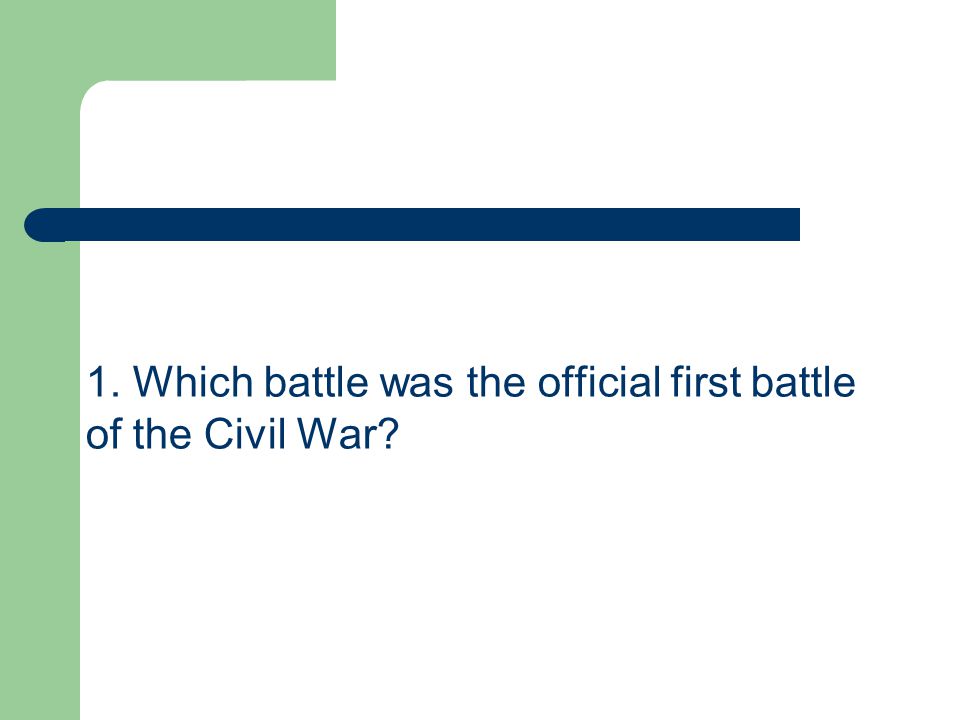Click the word "Which" in the question
The width and height of the screenshot is (960, 720).
(193, 382)
